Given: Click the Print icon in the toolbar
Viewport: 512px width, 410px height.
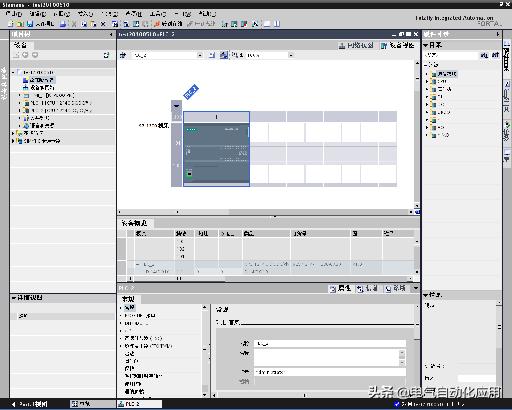Looking at the screenshot, I should click(x=63, y=24).
